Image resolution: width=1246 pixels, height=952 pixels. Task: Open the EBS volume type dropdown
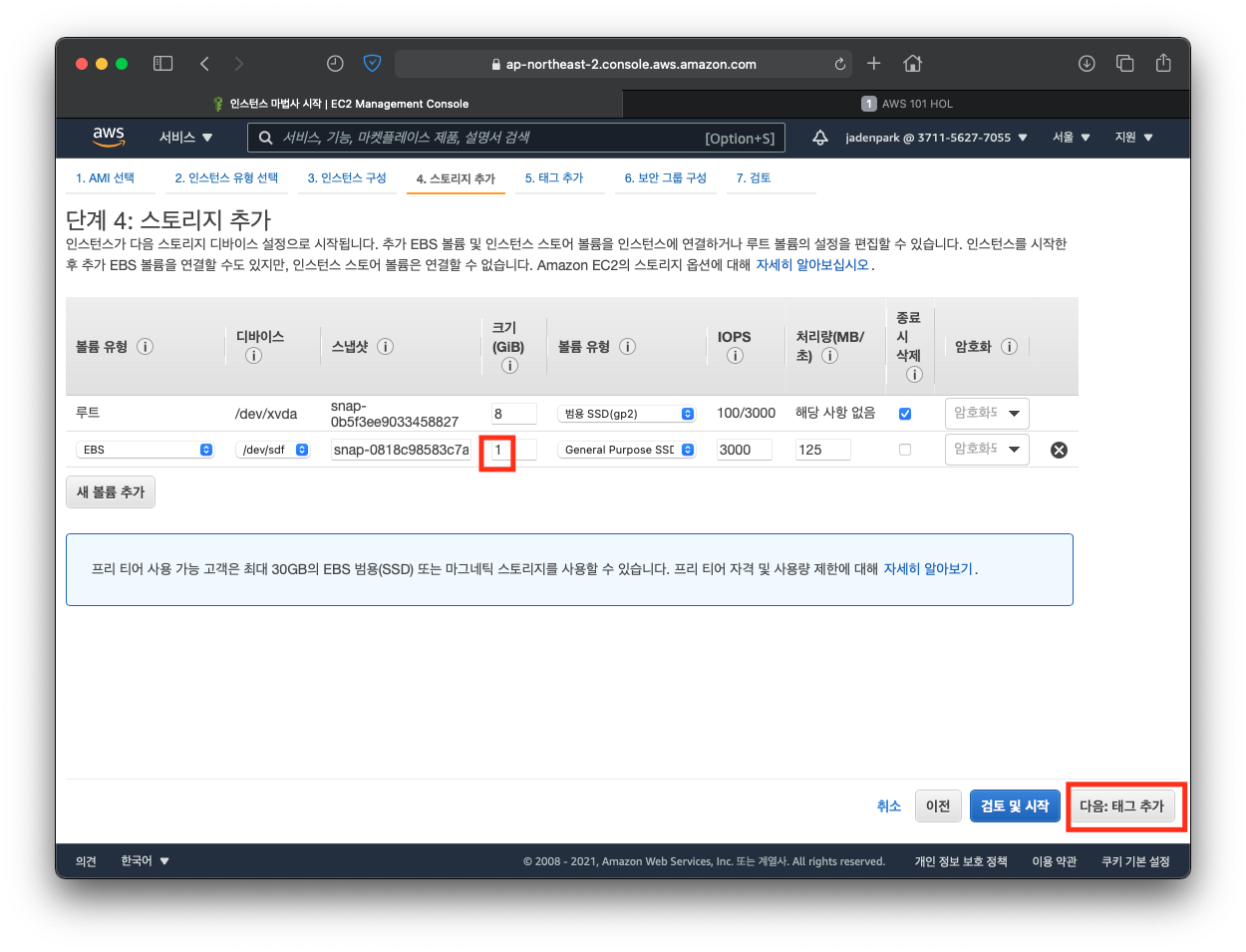coord(145,450)
